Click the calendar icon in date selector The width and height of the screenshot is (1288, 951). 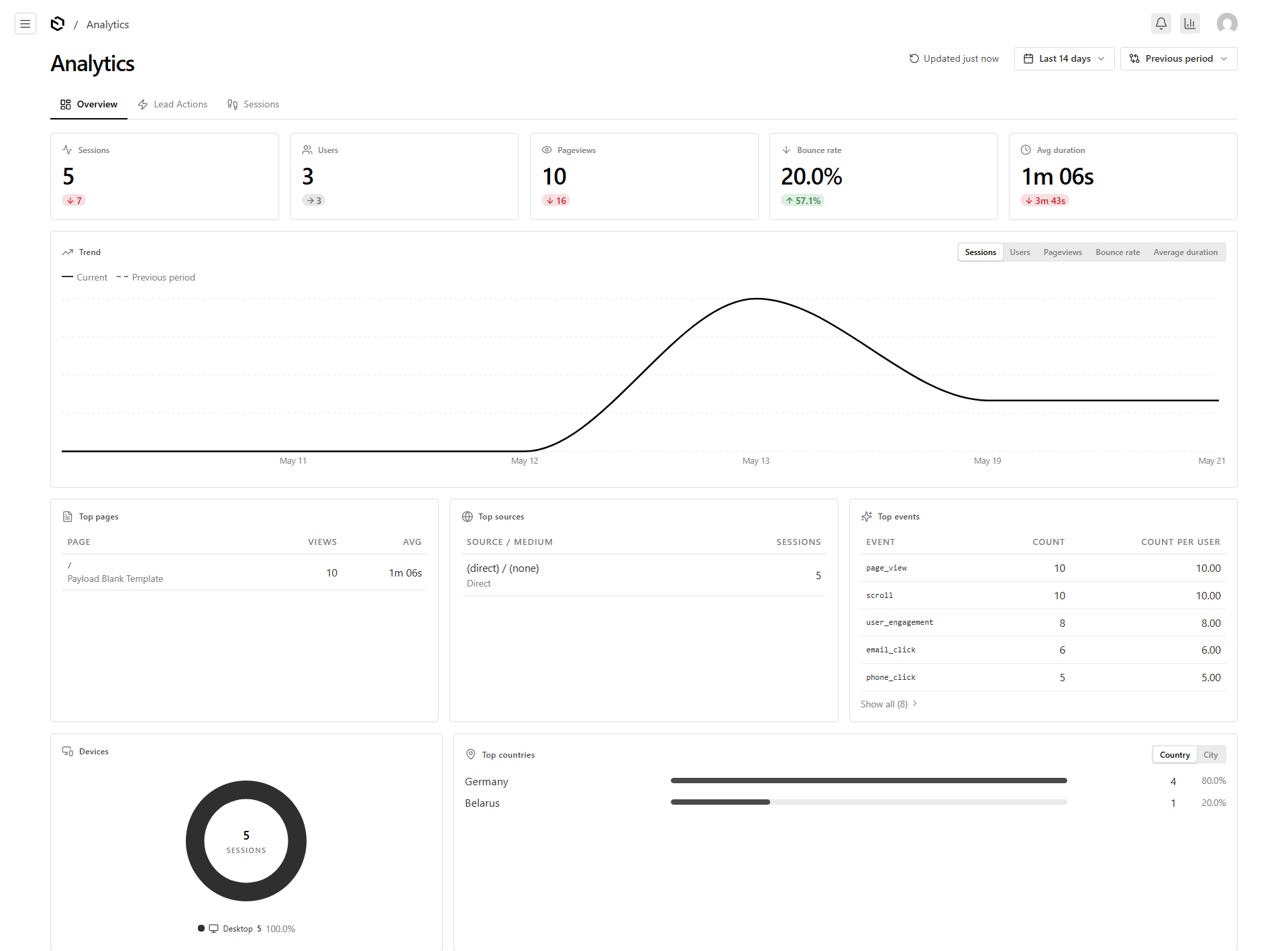pos(1028,58)
